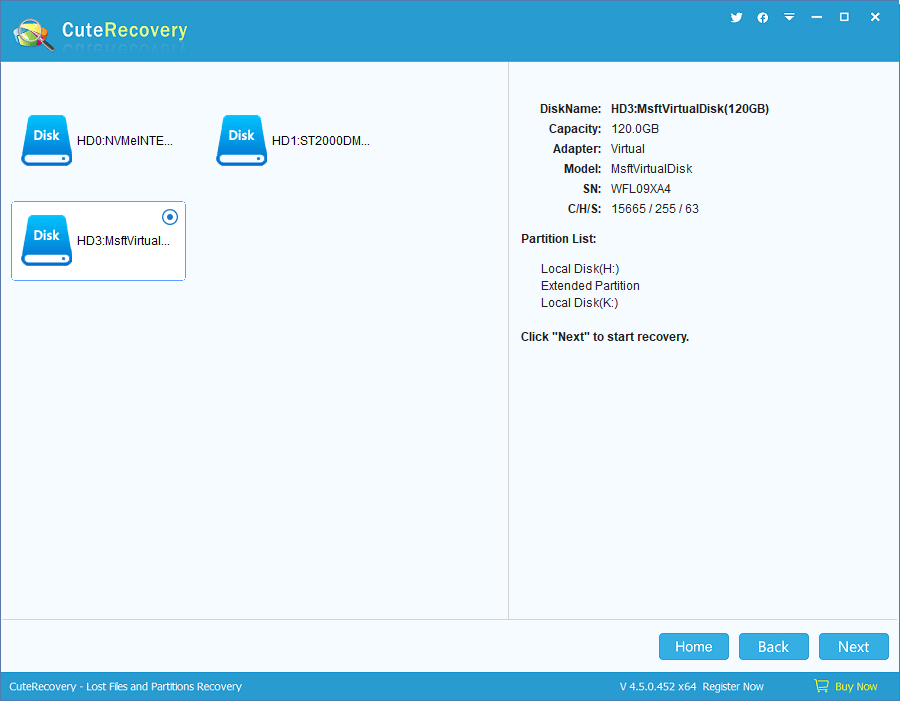Screen dimensions: 900x701
Task: Toggle the HD3:MsftVirtual radio button
Action: tap(170, 217)
